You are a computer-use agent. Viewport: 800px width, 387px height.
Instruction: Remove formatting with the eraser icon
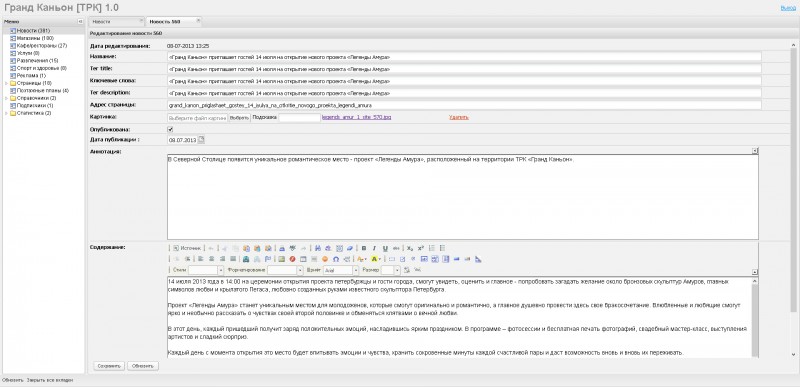350,248
